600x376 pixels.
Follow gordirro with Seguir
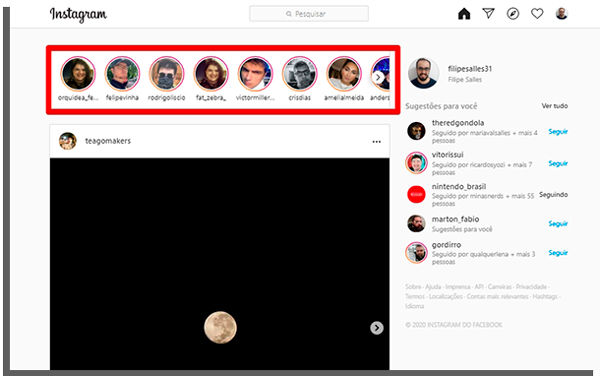point(558,253)
